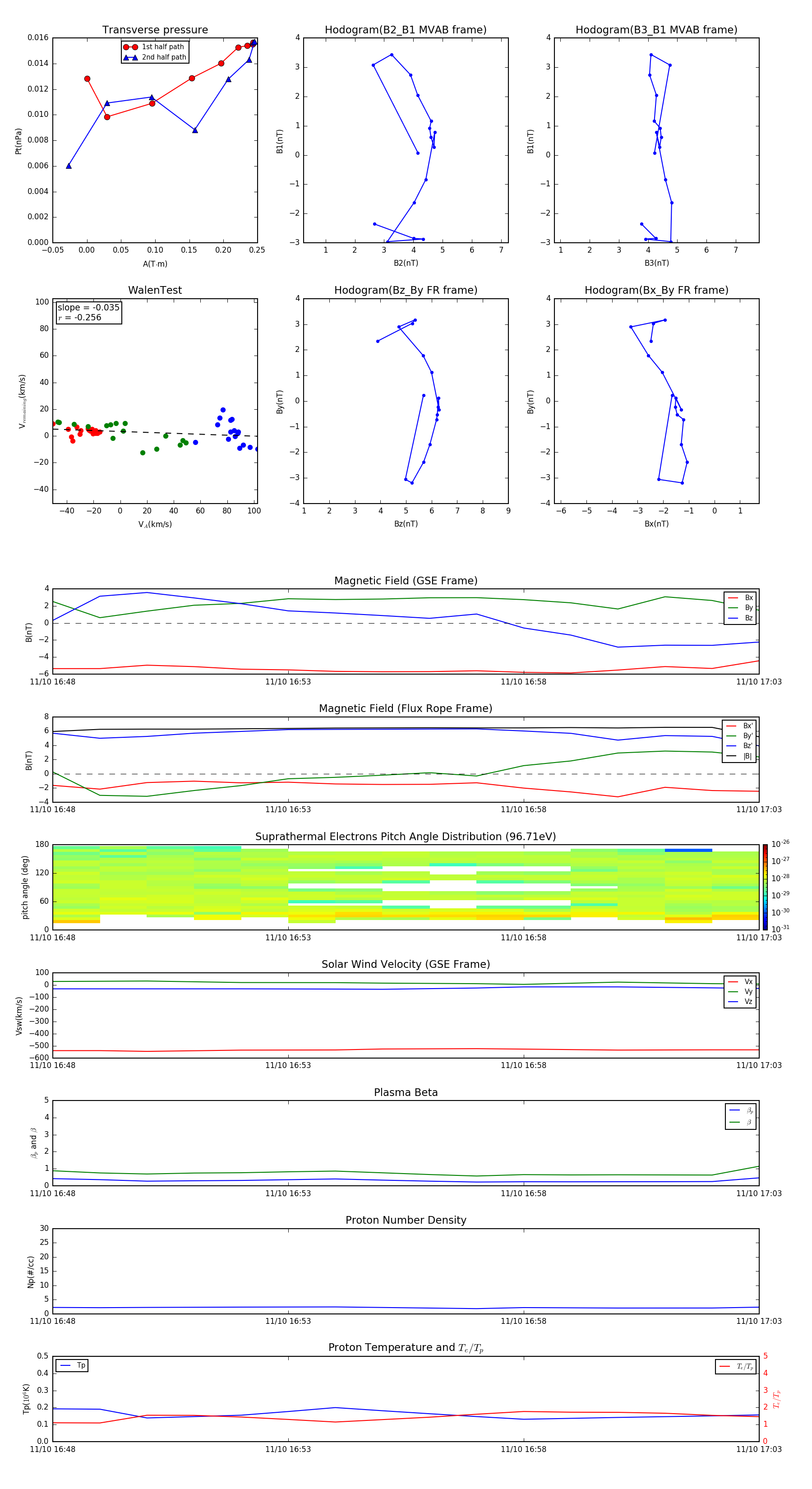Click the "A(T·m)" x-axis label
This screenshot has width=812, height=1489.
click(155, 264)
